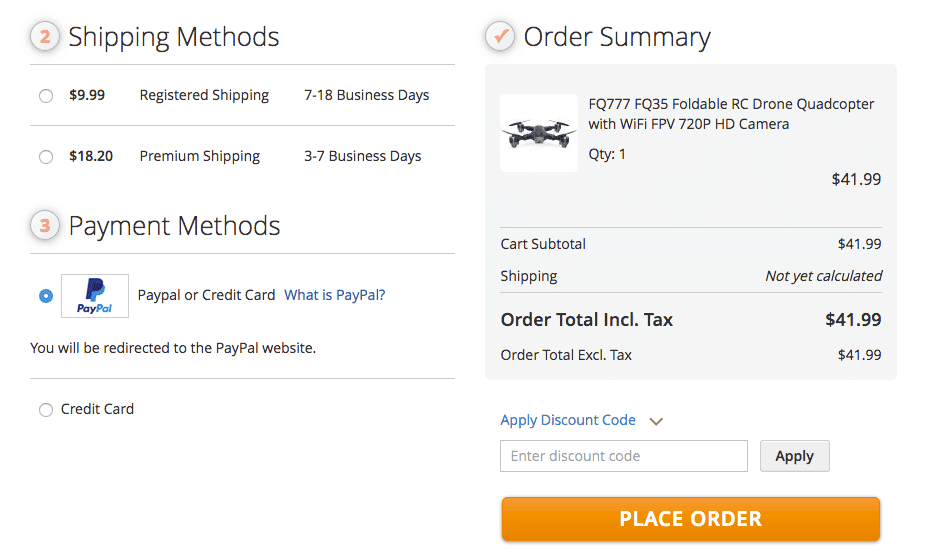
Task: Open the What is PayPal? link
Action: pyautogui.click(x=335, y=295)
